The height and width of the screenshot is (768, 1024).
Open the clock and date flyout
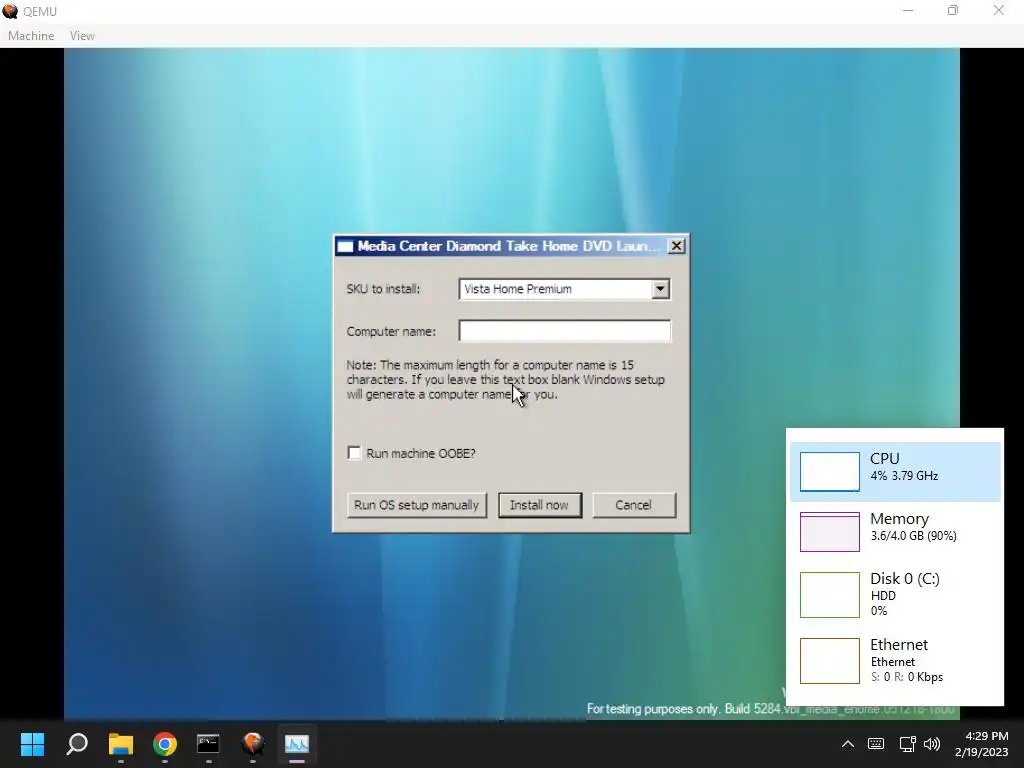point(981,744)
